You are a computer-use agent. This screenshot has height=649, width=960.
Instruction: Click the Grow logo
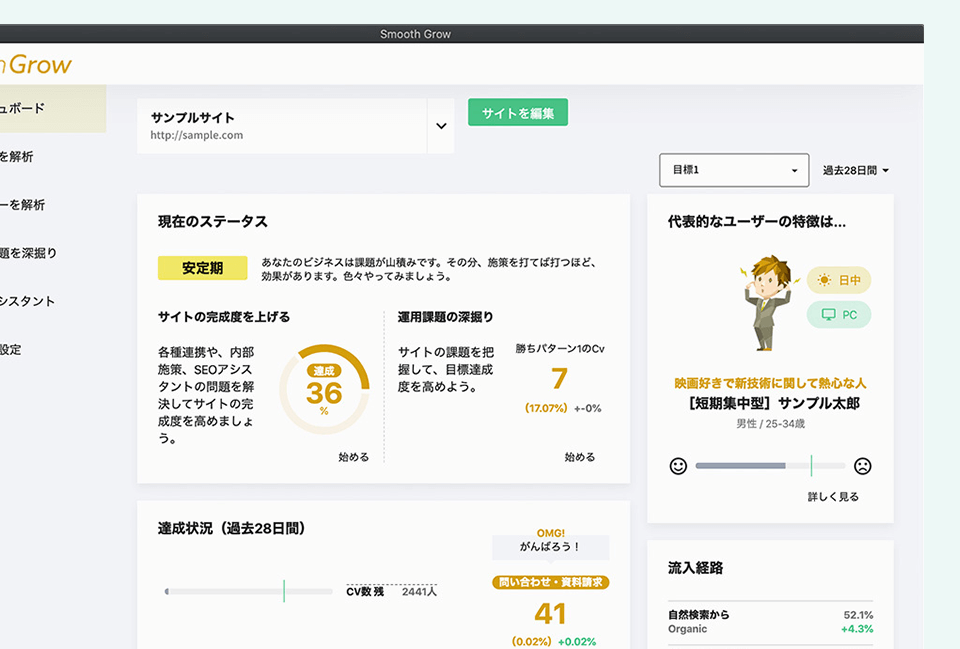pyautogui.click(x=37, y=64)
